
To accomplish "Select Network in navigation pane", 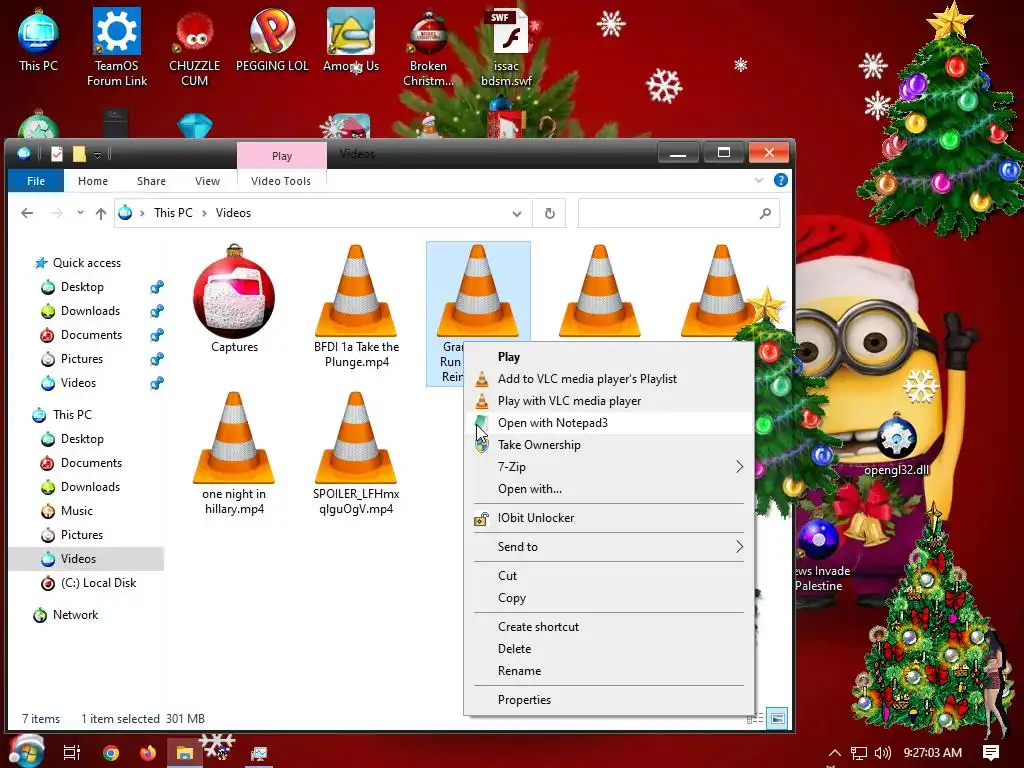I will click(75, 615).
